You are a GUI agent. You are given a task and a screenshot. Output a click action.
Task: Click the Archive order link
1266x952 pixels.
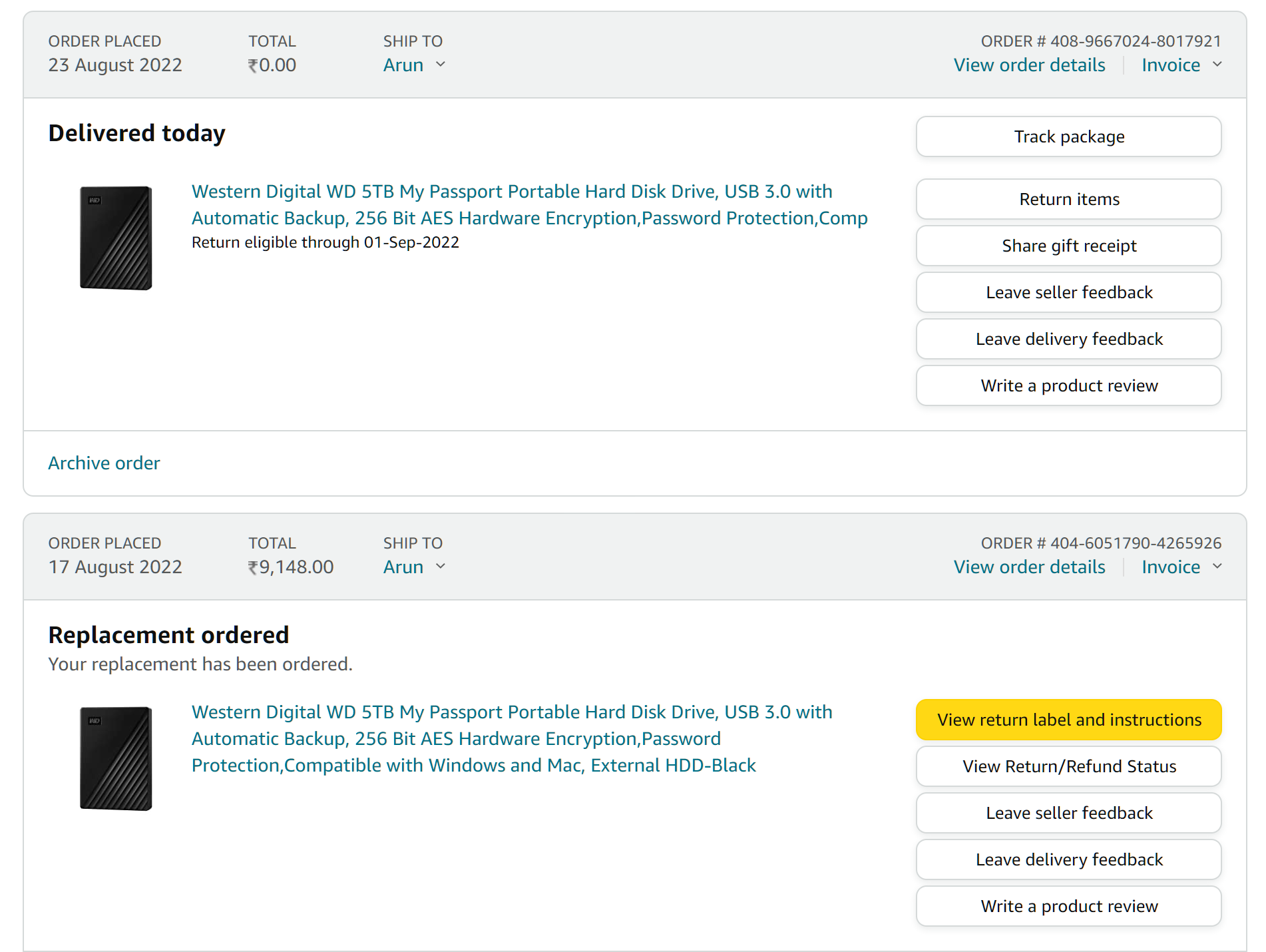coord(104,463)
